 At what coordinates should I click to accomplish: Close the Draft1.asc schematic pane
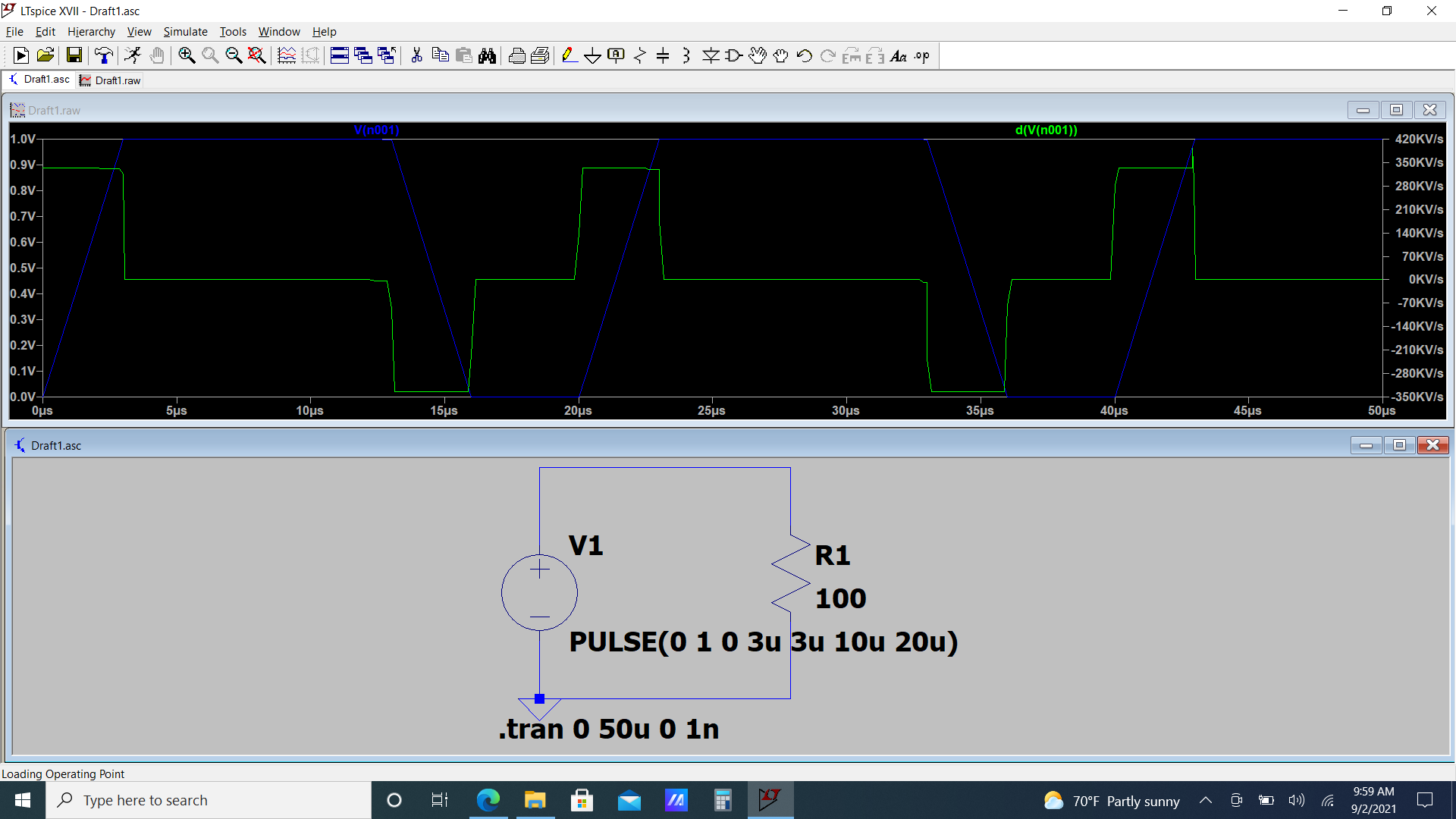1433,445
